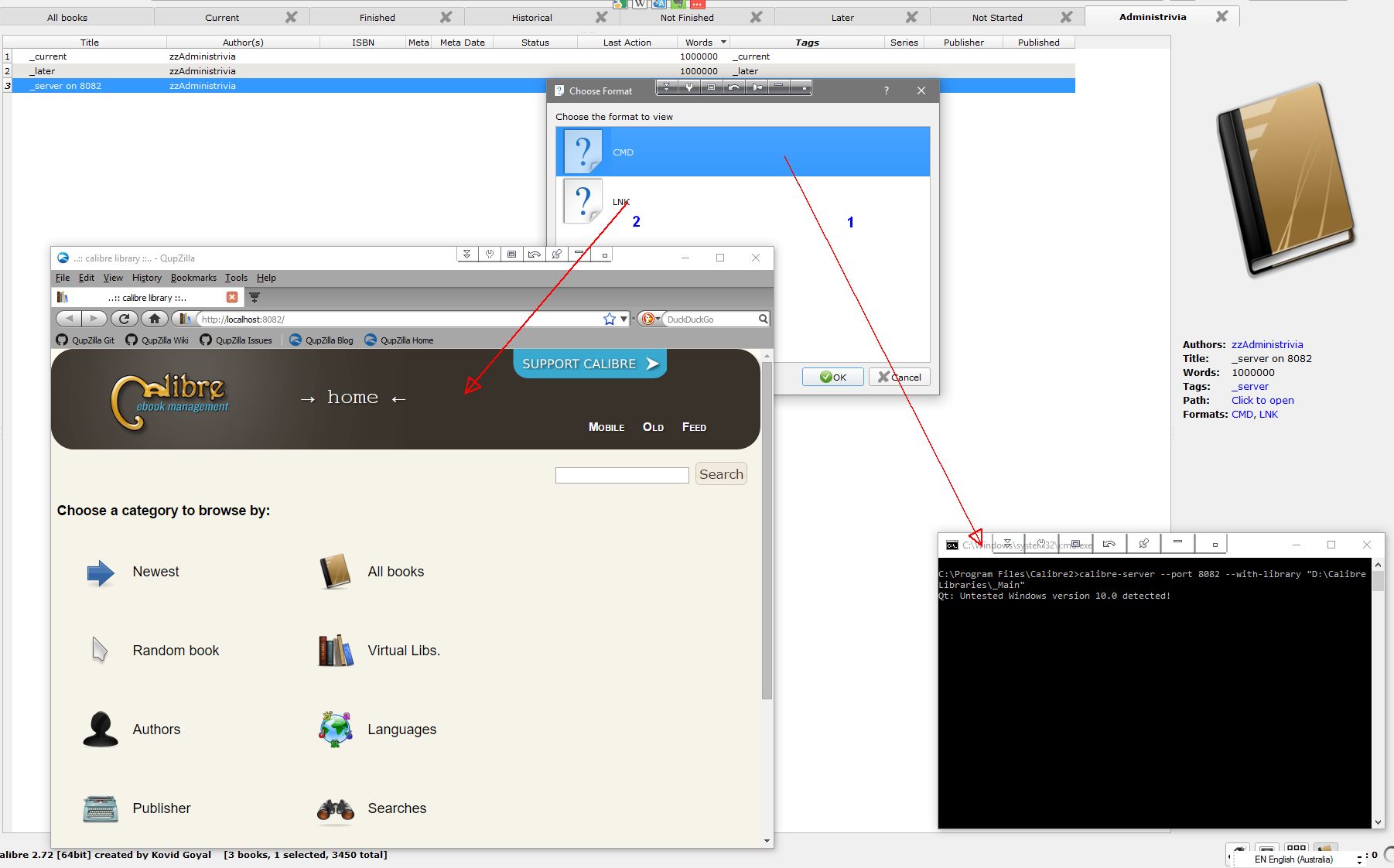Open the QupZilla Wiki bookmark
Viewport: 1394px width, 868px height.
point(157,340)
